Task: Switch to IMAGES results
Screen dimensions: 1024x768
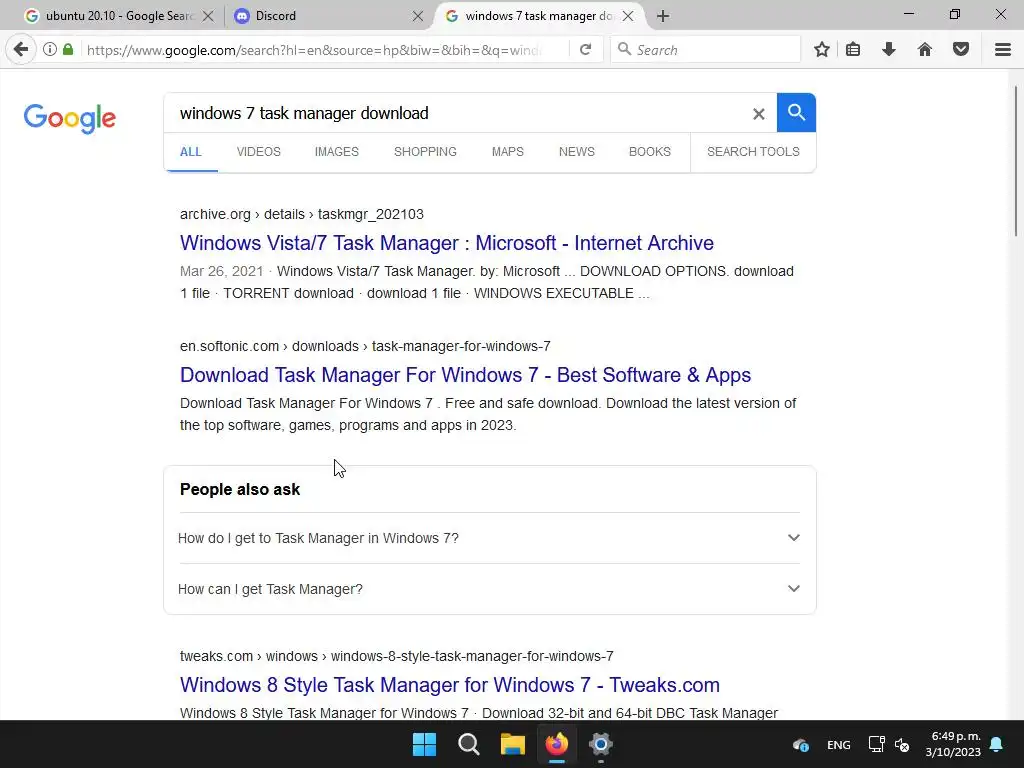Action: point(337,152)
